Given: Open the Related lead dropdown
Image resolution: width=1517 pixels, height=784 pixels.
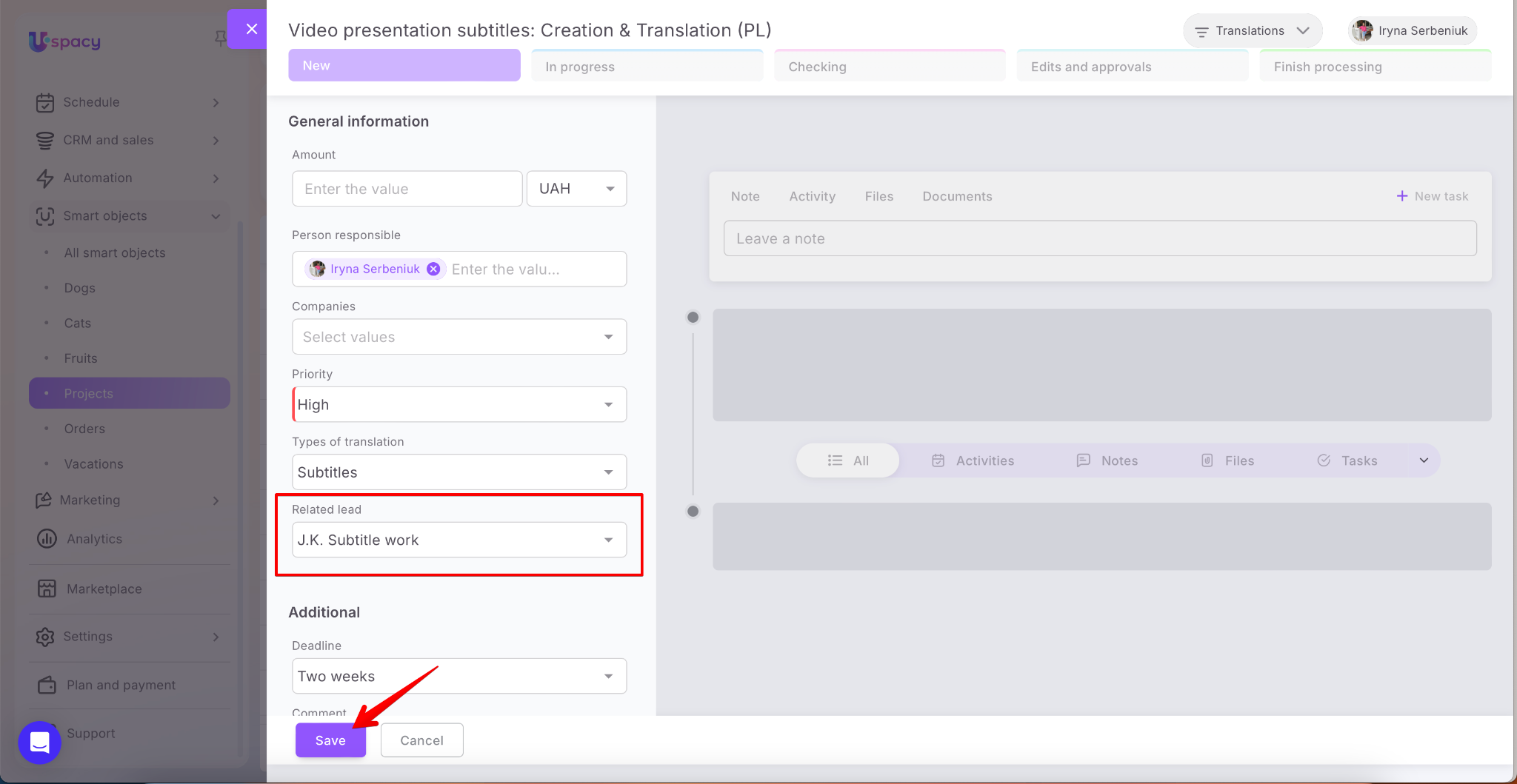Looking at the screenshot, I should click(x=459, y=540).
